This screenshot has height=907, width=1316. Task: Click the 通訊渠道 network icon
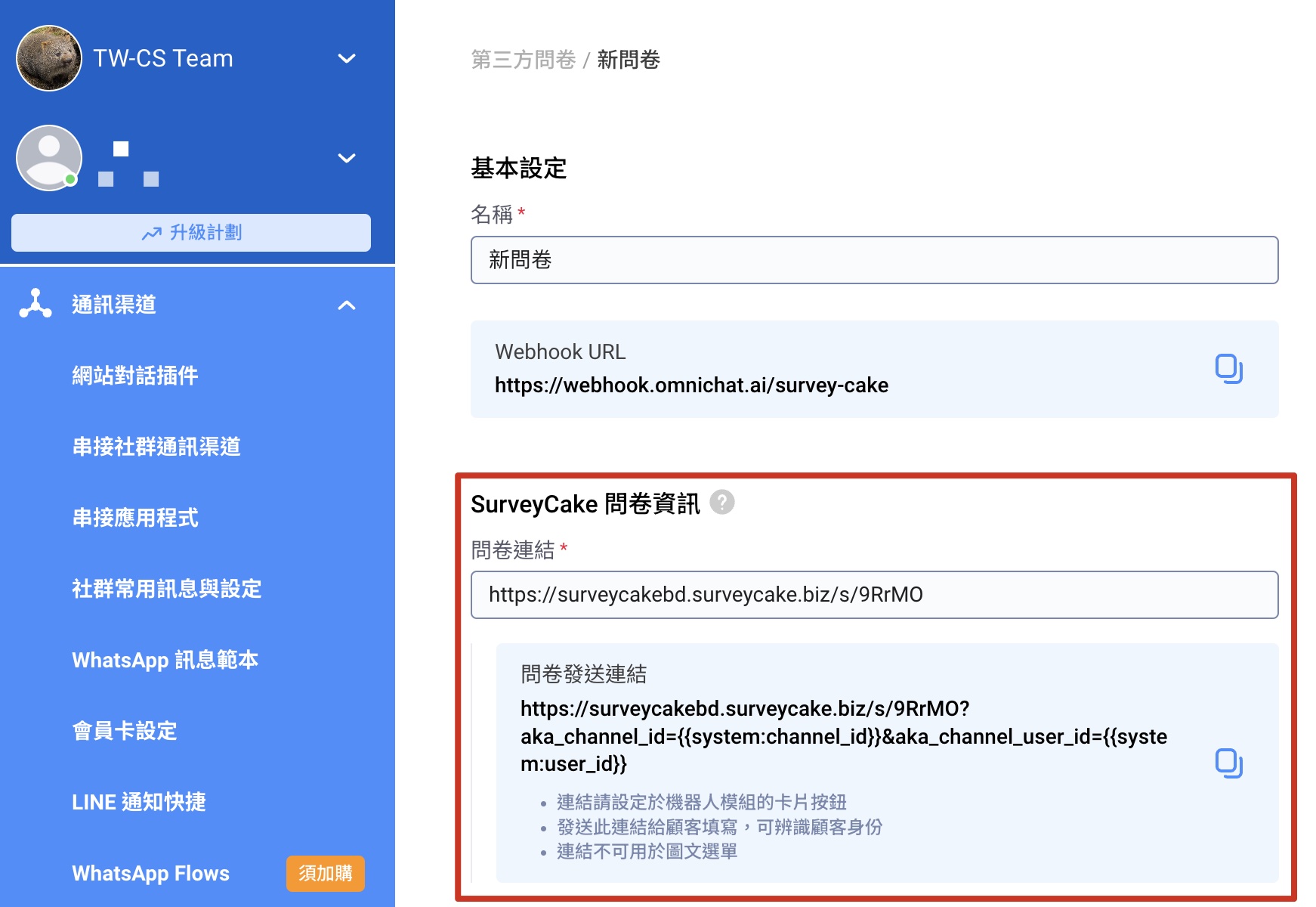[36, 304]
